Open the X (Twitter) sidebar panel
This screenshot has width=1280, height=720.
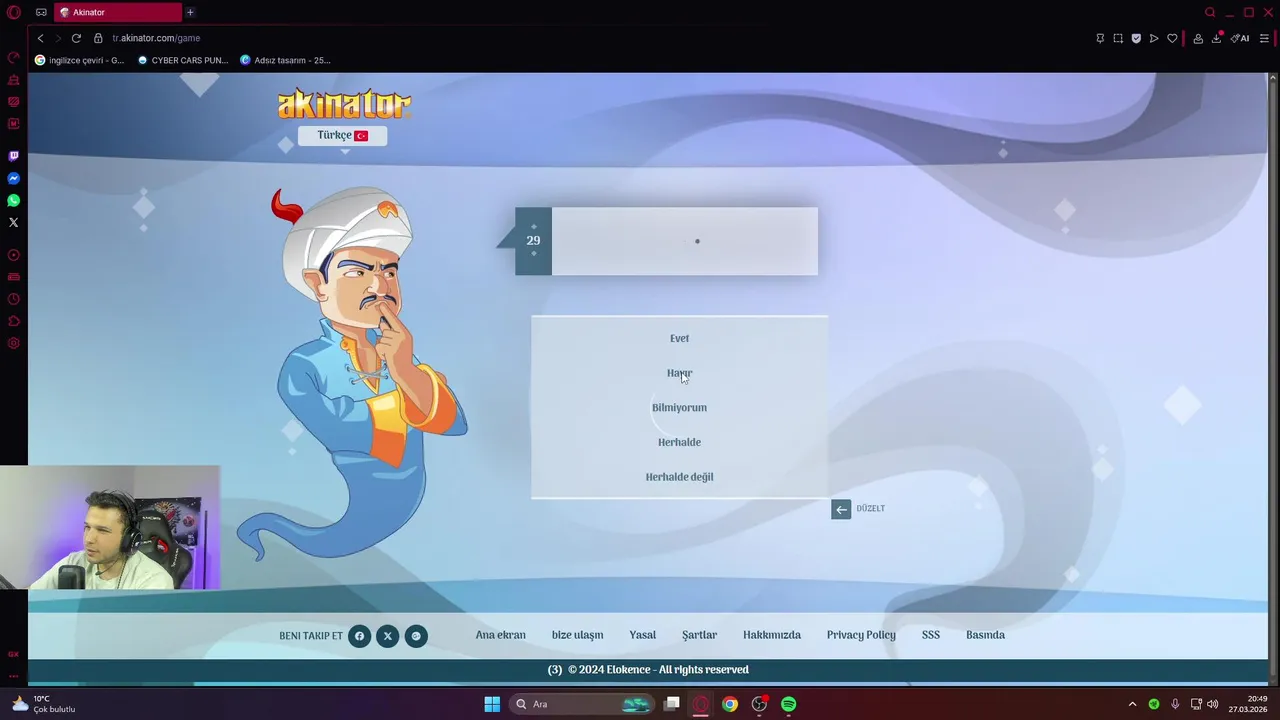[14, 222]
